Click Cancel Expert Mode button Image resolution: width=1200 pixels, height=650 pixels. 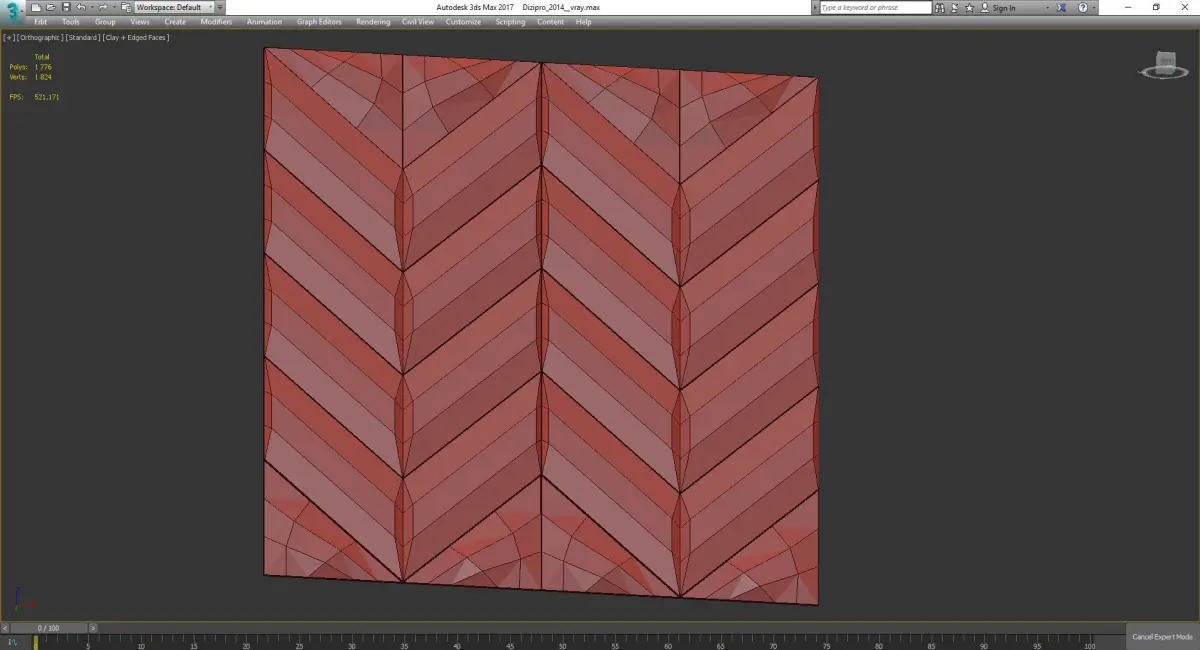click(x=1163, y=637)
